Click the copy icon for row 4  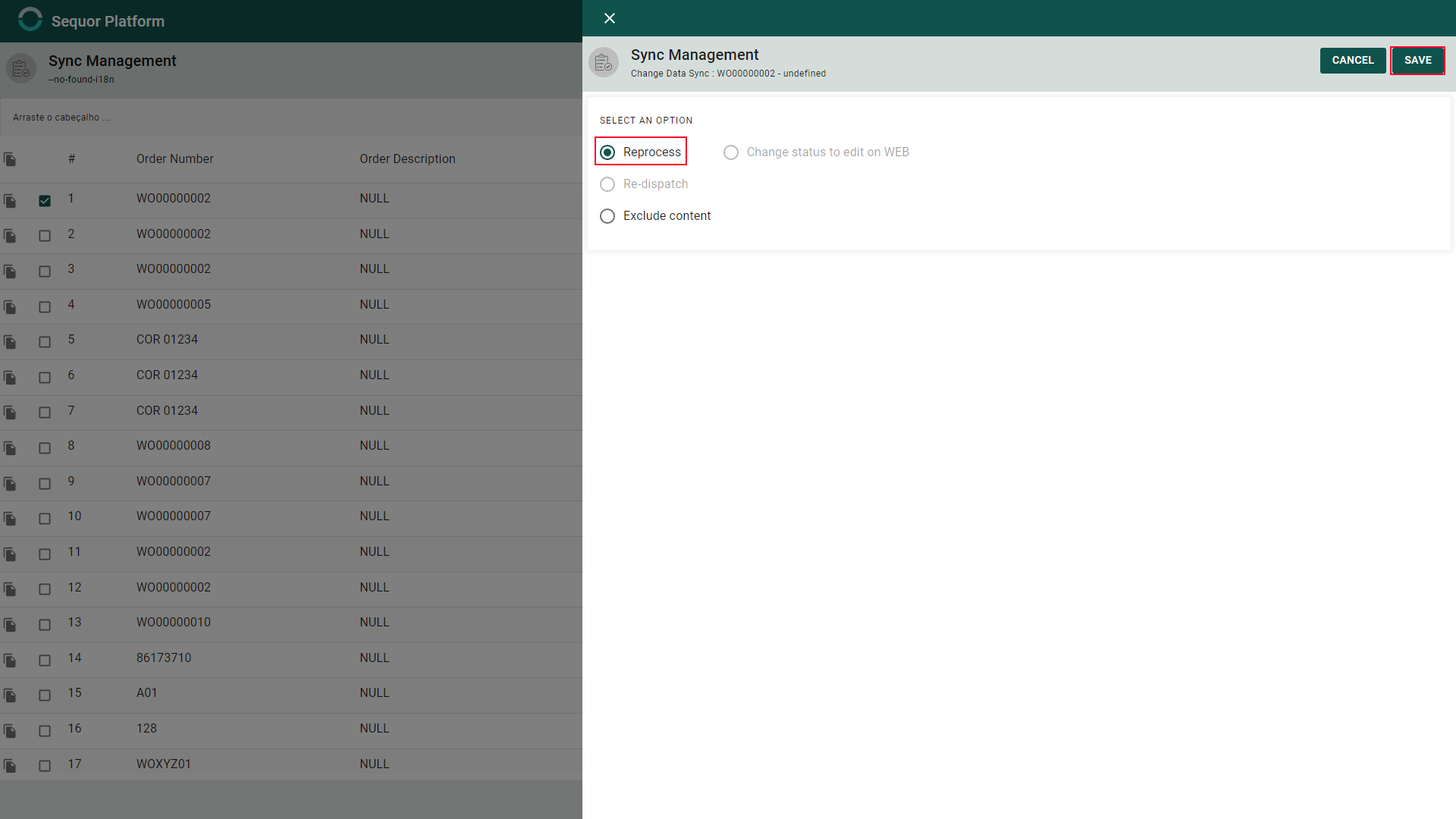pos(10,307)
